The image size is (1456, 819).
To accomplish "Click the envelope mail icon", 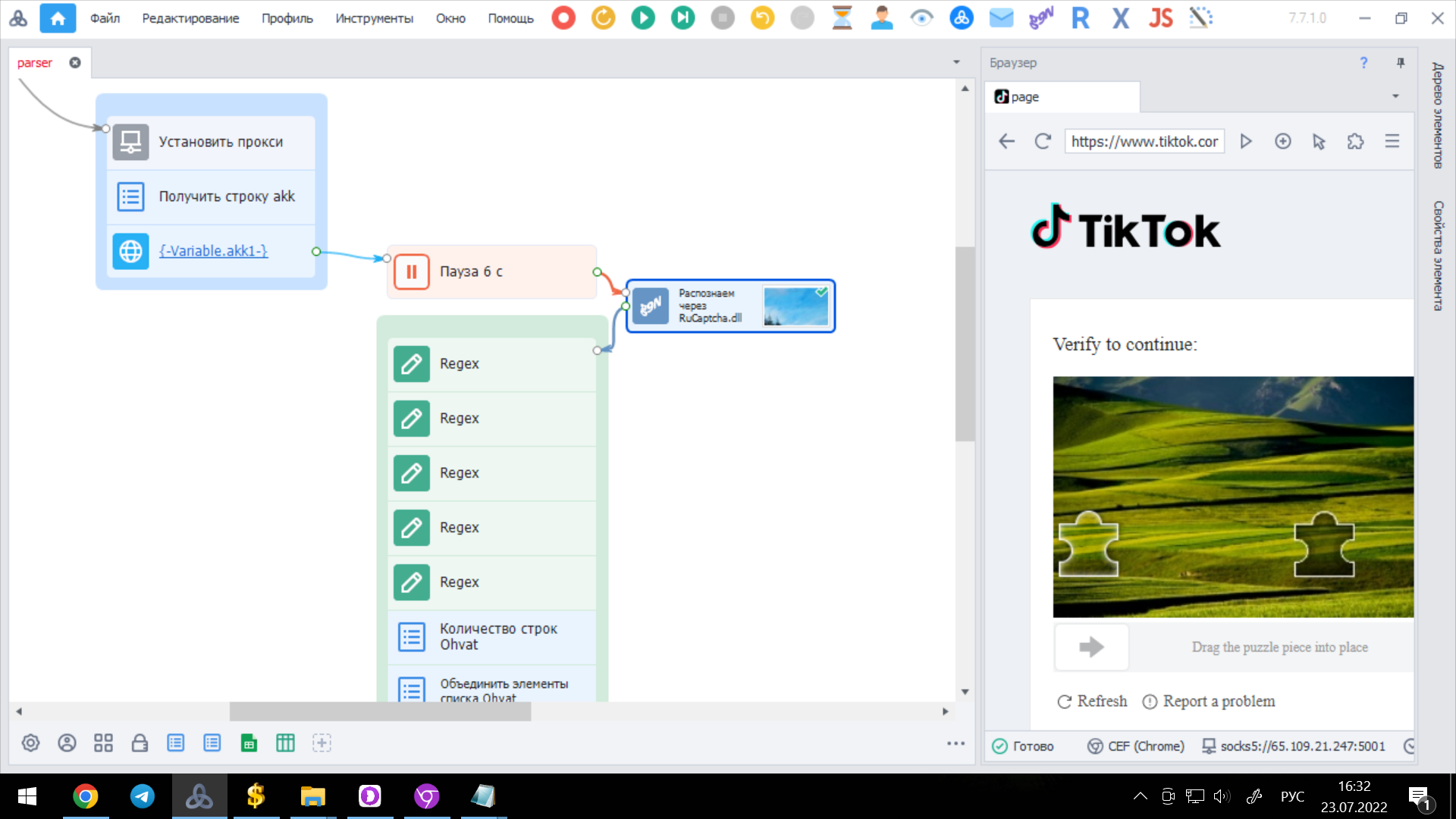I will [x=1001, y=17].
